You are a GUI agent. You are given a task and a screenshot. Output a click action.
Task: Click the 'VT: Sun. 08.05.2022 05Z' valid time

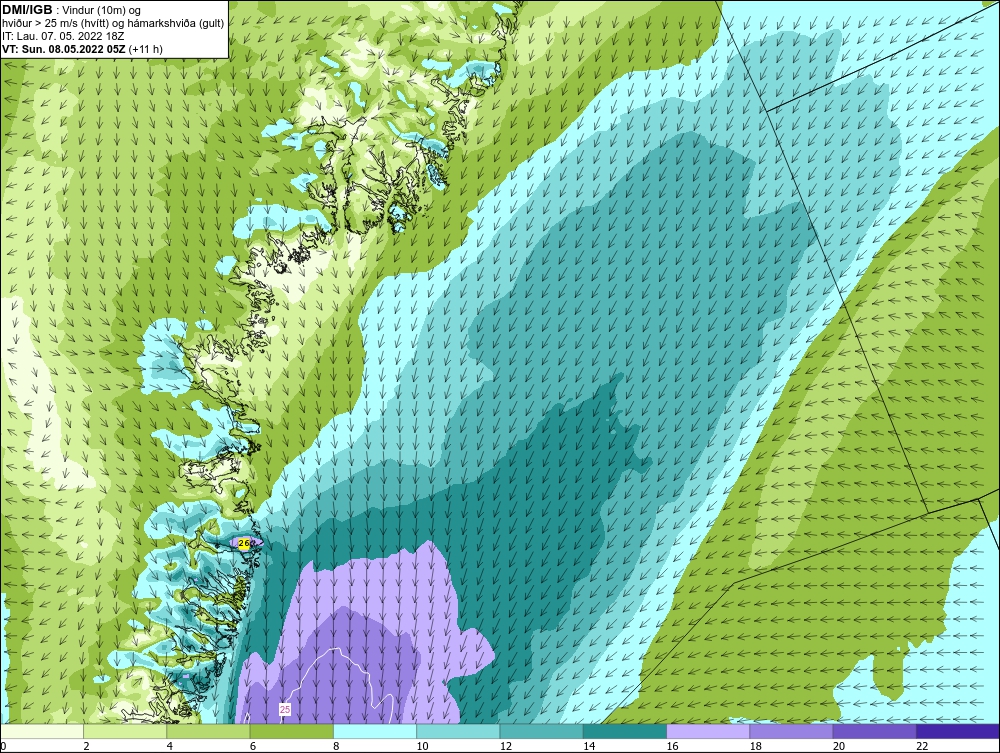click(x=64, y=49)
